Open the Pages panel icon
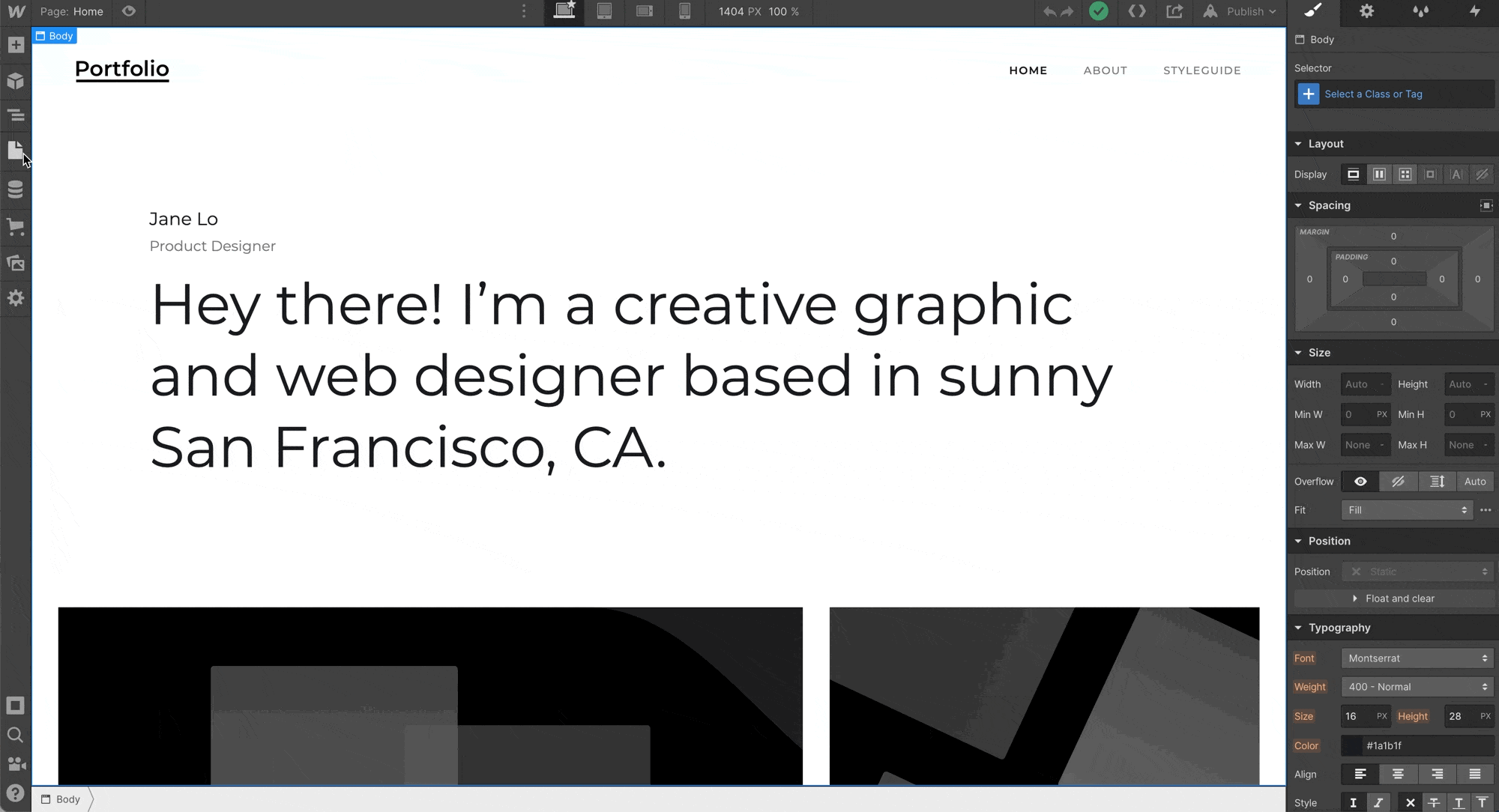 tap(16, 151)
